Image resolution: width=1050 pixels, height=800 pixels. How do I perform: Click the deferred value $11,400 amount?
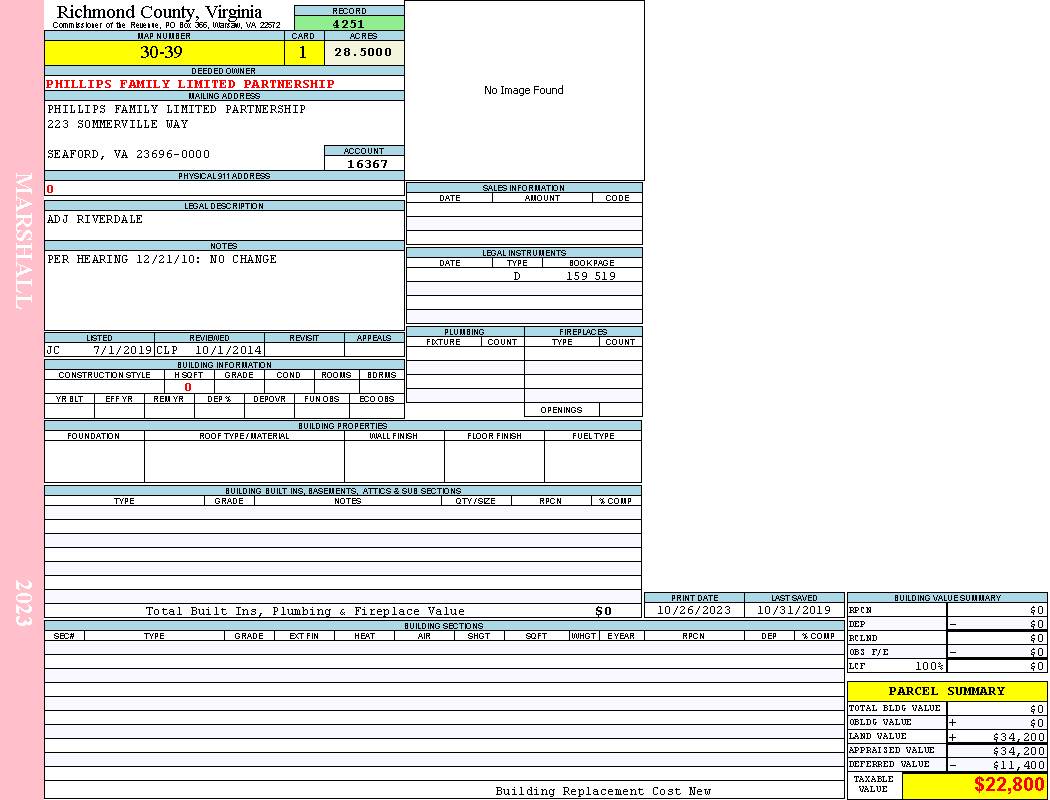click(x=1018, y=765)
